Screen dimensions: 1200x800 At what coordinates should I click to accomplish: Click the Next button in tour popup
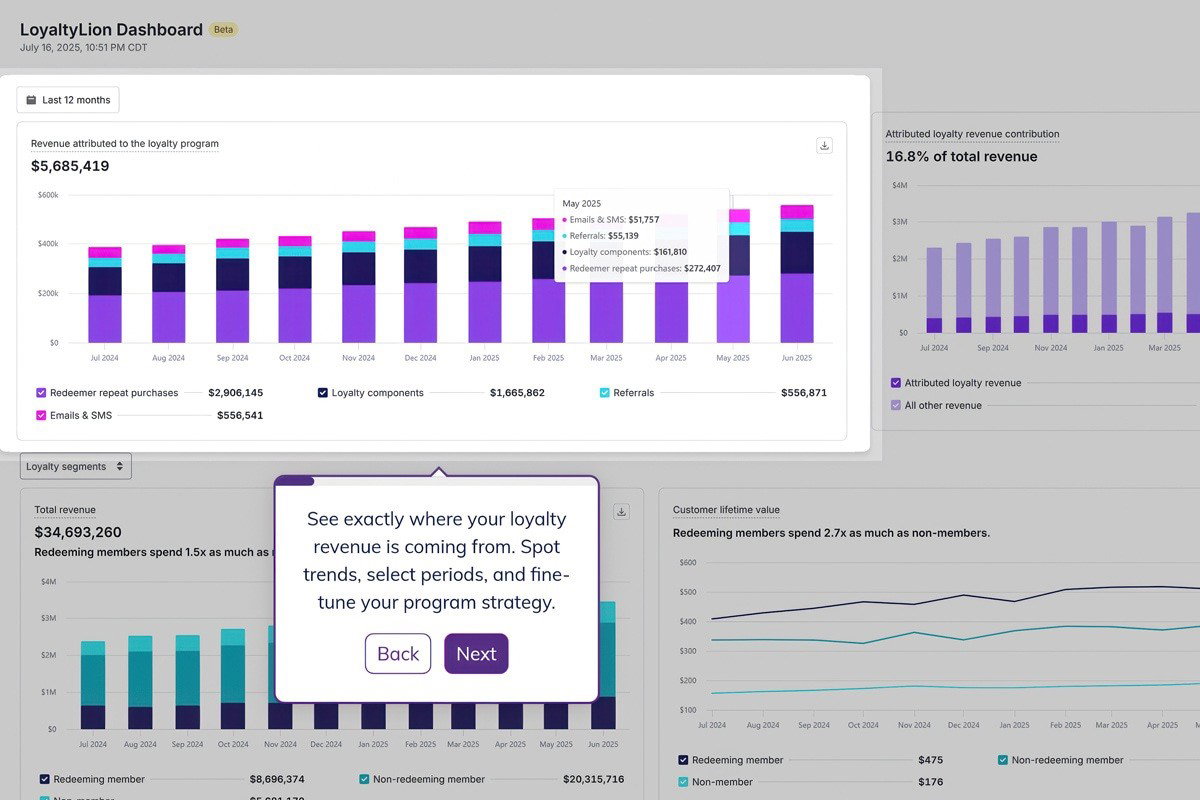(x=476, y=654)
